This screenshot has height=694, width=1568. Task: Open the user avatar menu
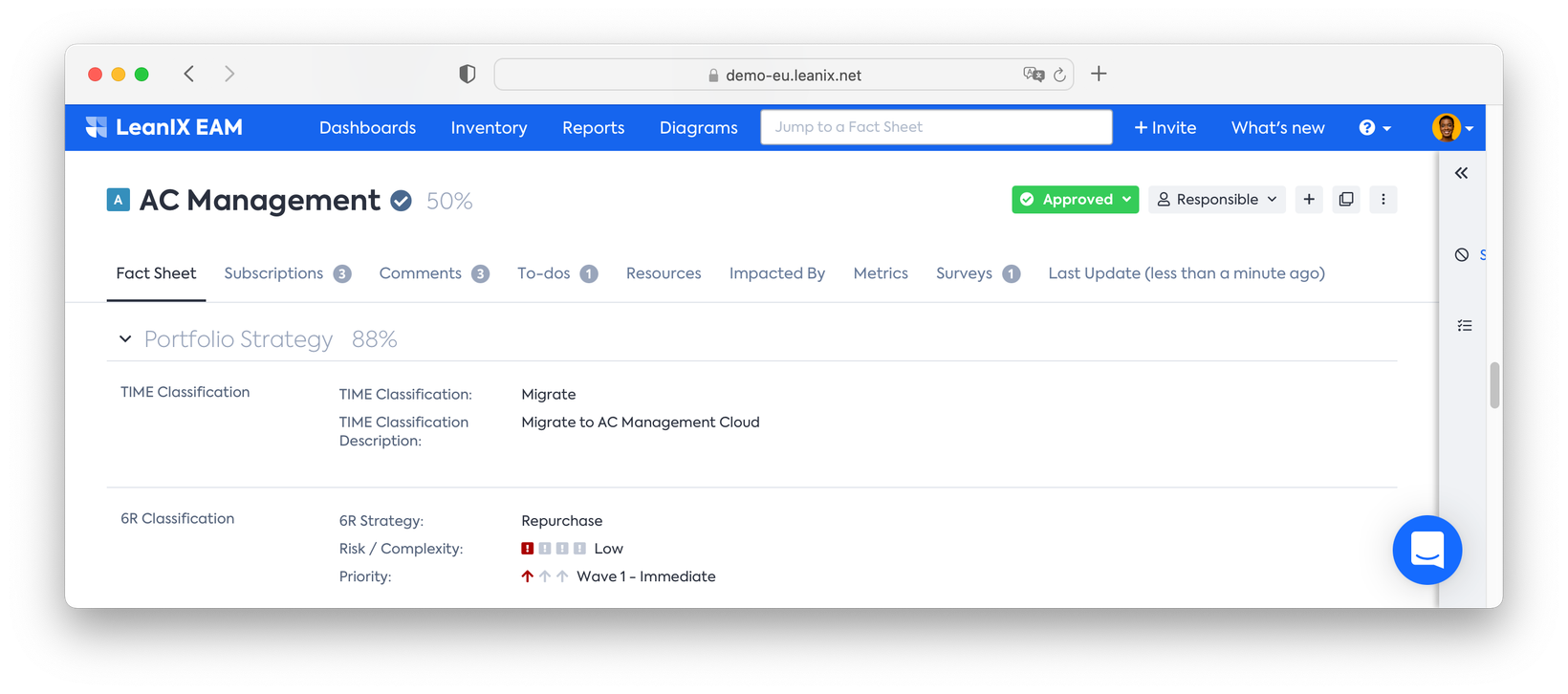coord(1452,127)
